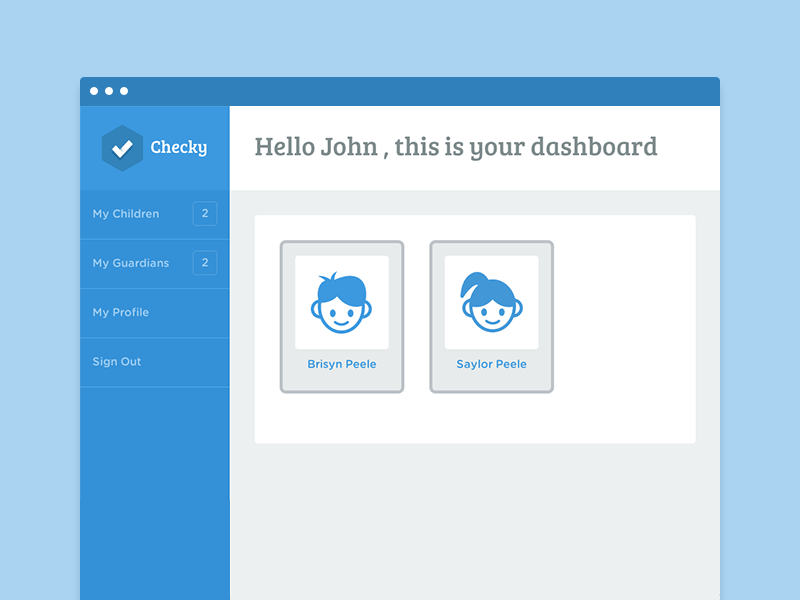
Task: Click the first window control dot
Action: (94, 91)
